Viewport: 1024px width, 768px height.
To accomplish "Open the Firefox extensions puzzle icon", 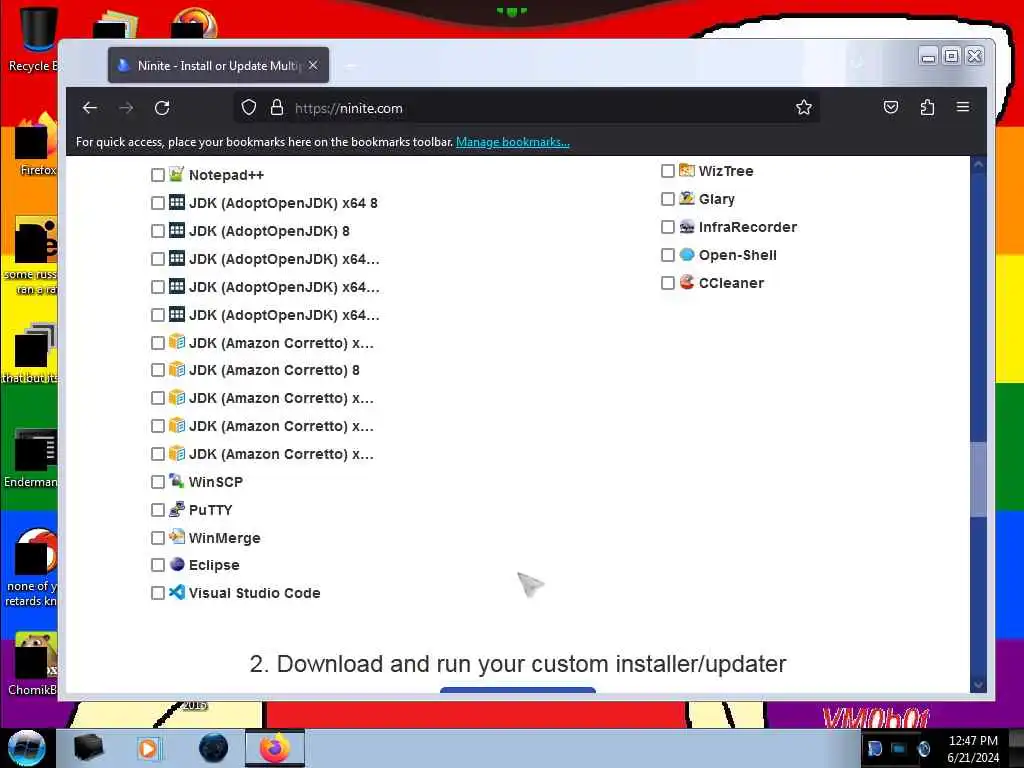I will click(x=927, y=107).
